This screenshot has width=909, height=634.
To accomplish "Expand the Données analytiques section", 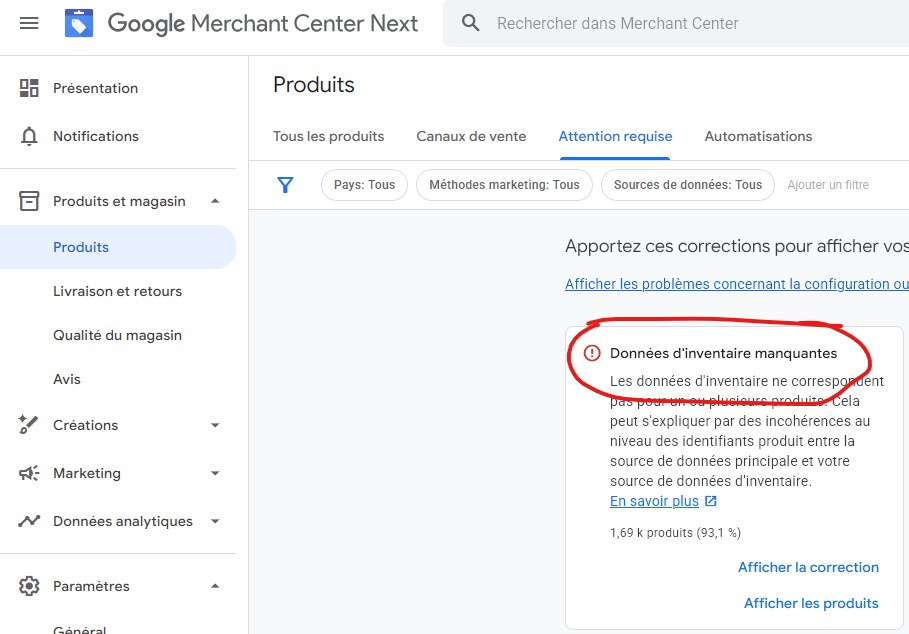I will (x=215, y=521).
